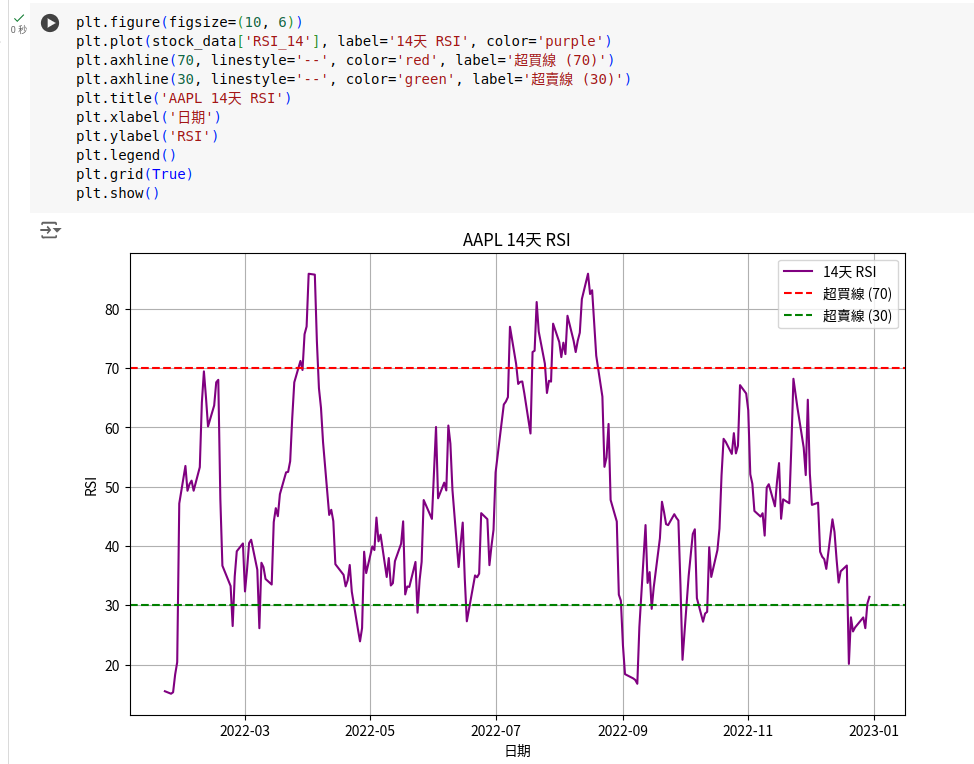The image size is (974, 764).
Task: Click the plt.show() code line
Action: click(118, 193)
